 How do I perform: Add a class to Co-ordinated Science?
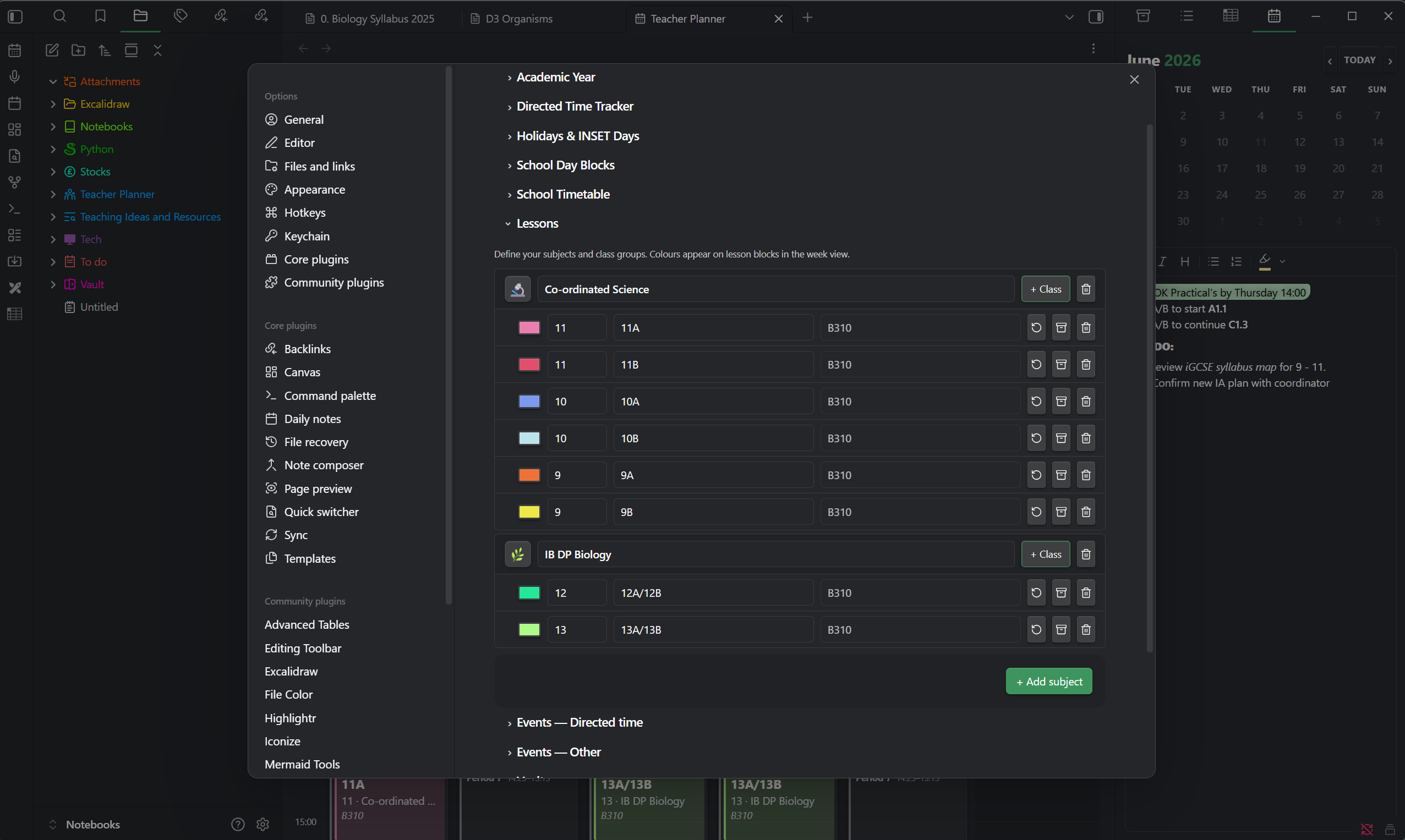click(1046, 289)
